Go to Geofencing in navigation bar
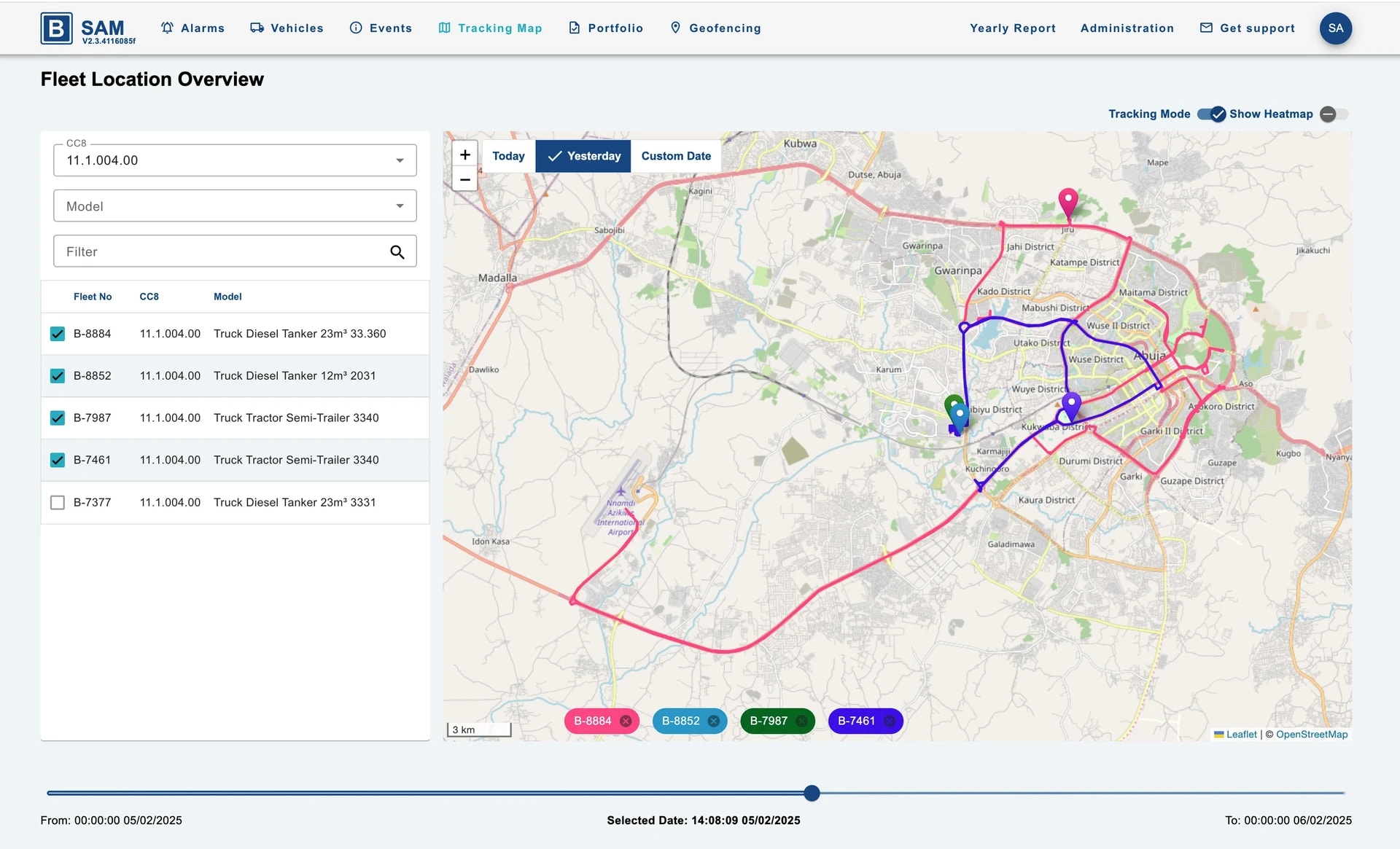1400x849 pixels. (x=715, y=28)
